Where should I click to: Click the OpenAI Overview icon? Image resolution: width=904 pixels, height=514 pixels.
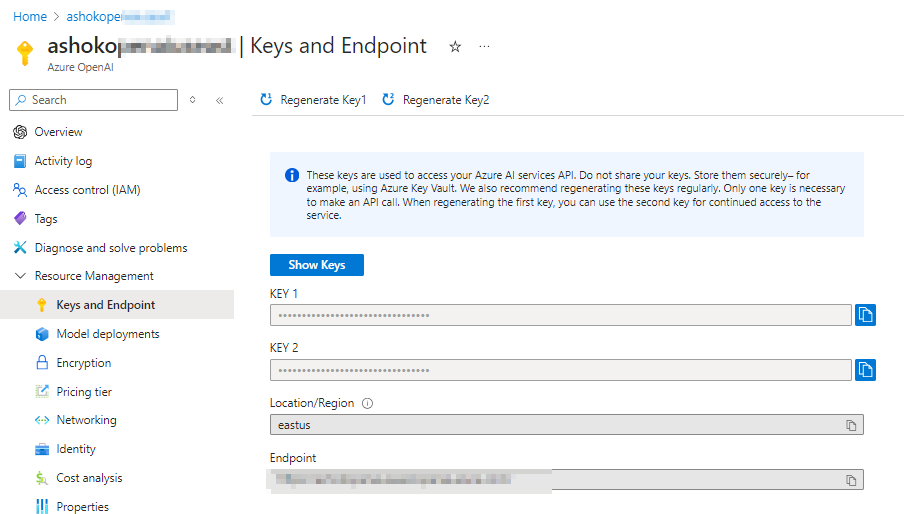click(20, 132)
